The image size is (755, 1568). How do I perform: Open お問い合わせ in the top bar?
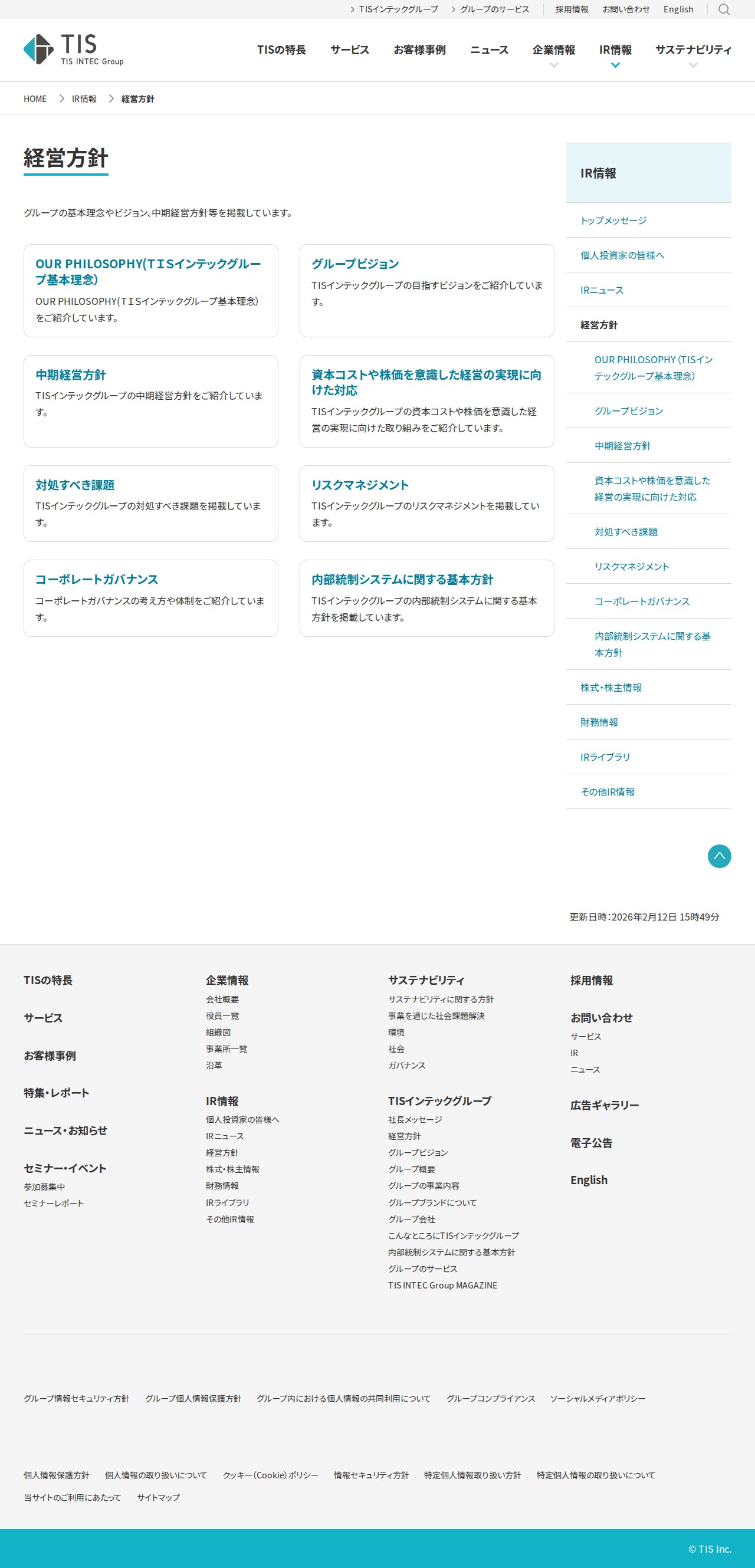click(x=626, y=9)
